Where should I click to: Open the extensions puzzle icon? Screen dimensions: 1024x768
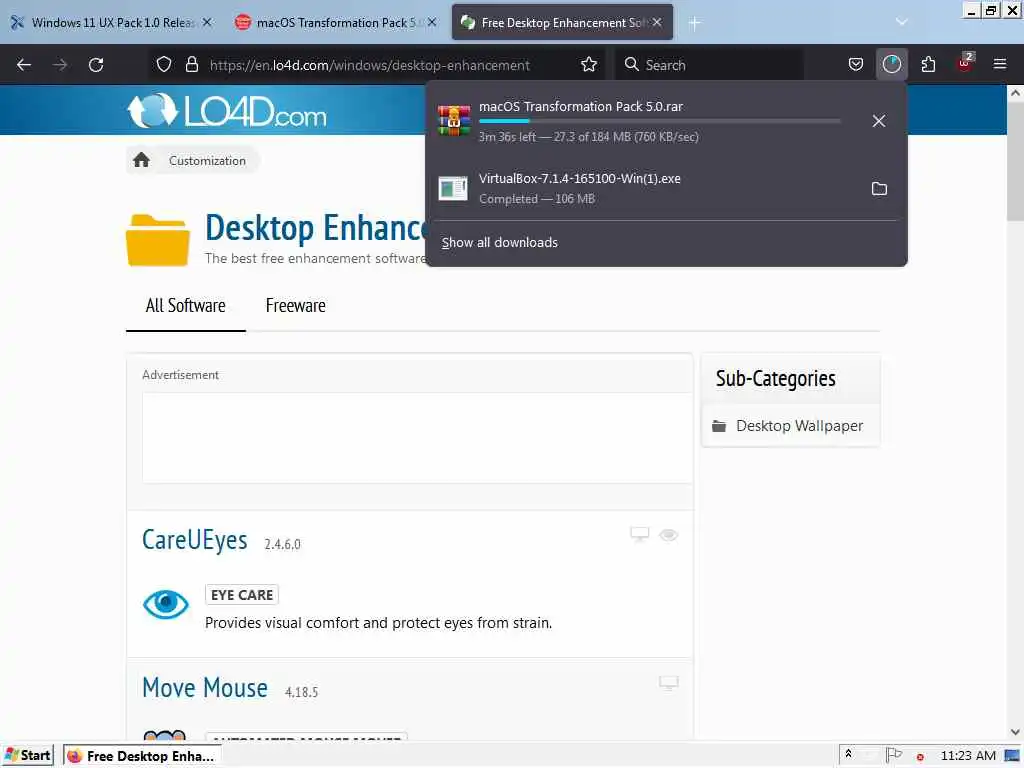point(928,65)
